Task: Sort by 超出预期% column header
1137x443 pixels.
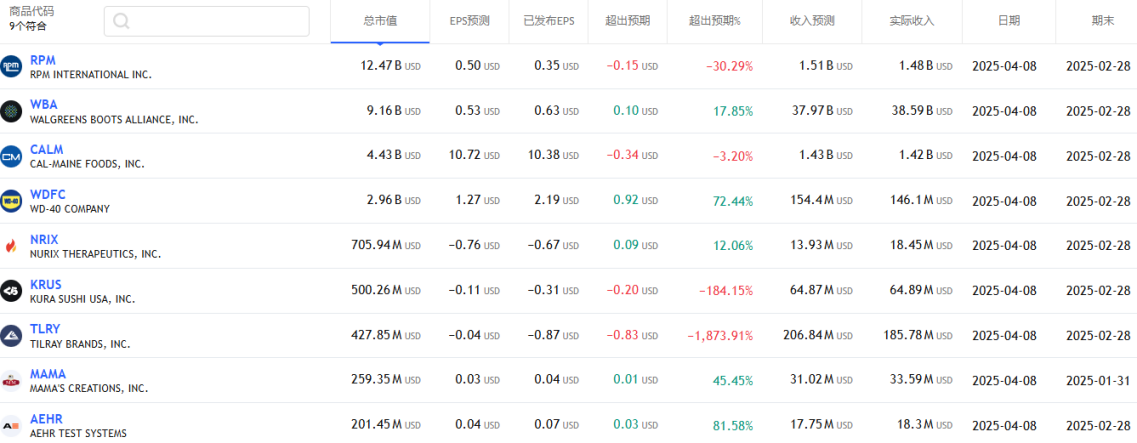Action: click(x=714, y=21)
